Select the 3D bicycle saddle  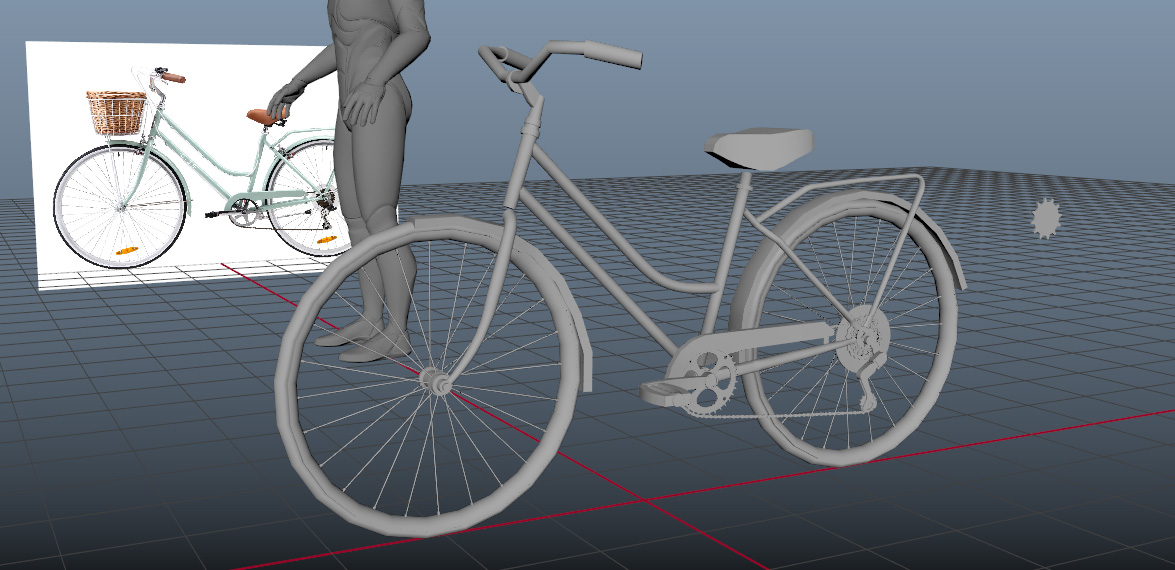click(758, 147)
